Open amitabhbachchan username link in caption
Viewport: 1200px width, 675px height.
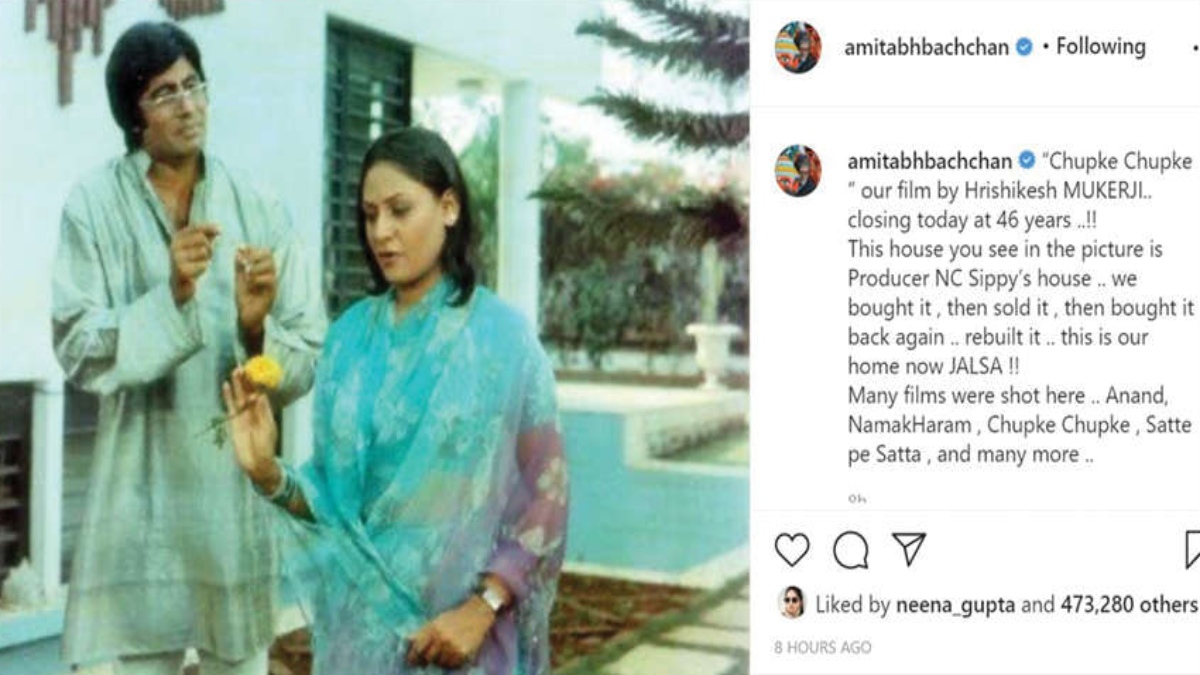click(x=930, y=161)
